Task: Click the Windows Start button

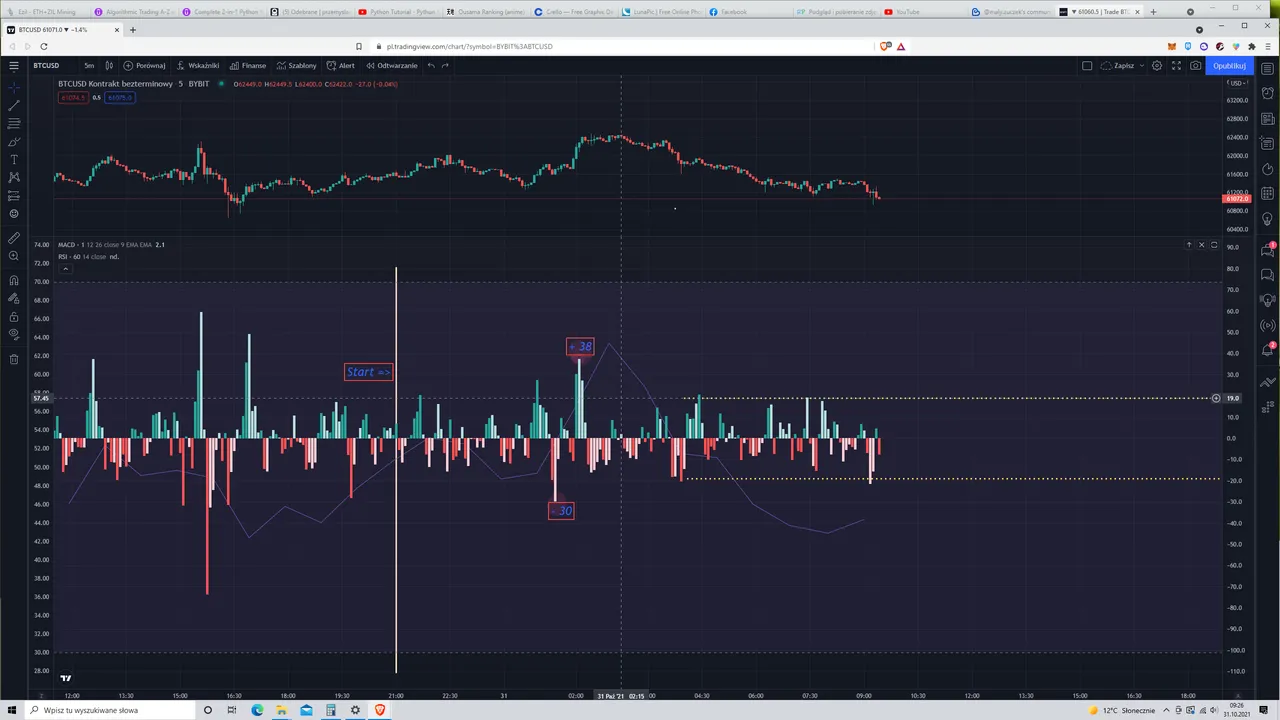Action: tap(12, 710)
